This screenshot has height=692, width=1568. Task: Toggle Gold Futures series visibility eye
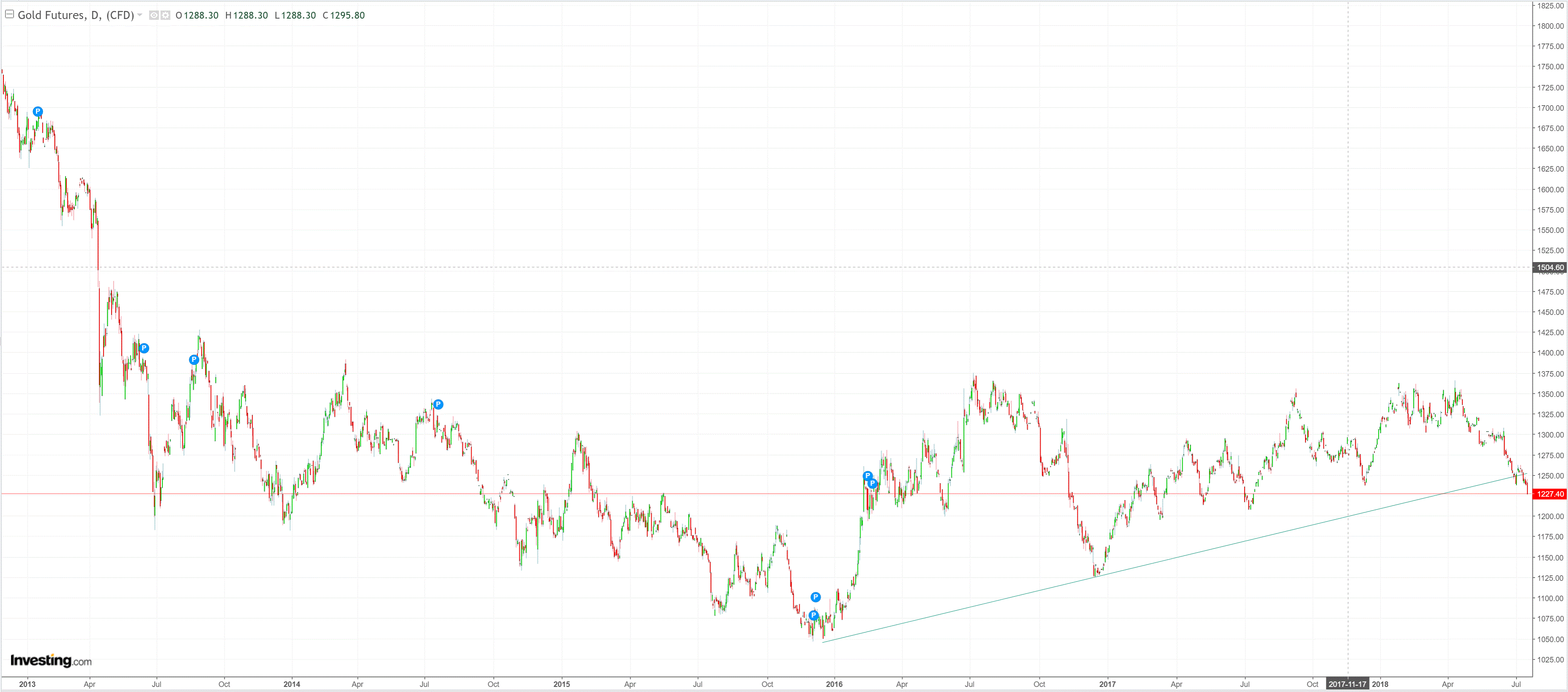(x=153, y=15)
